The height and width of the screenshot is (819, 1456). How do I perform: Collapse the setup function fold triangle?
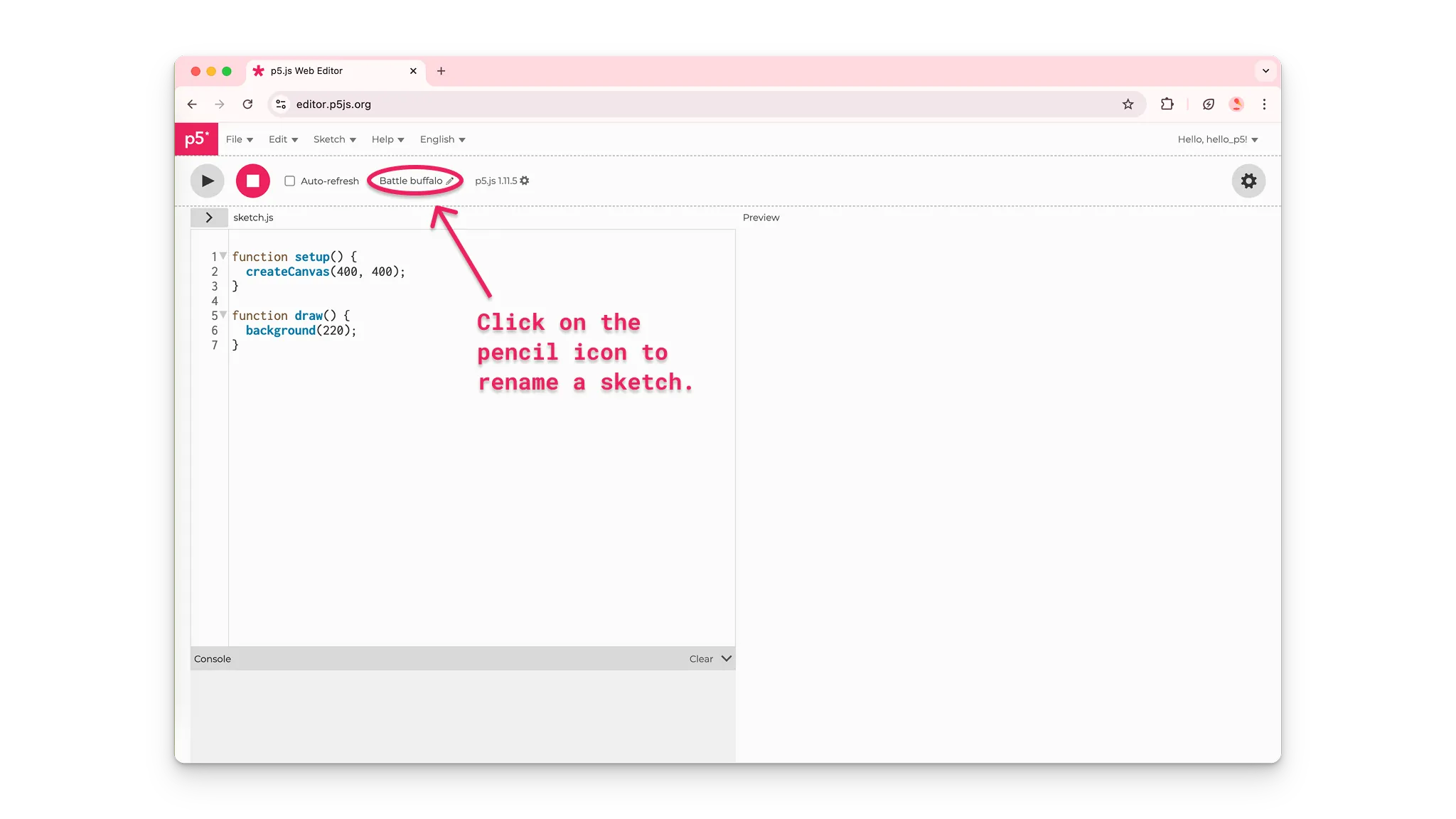coord(223,255)
